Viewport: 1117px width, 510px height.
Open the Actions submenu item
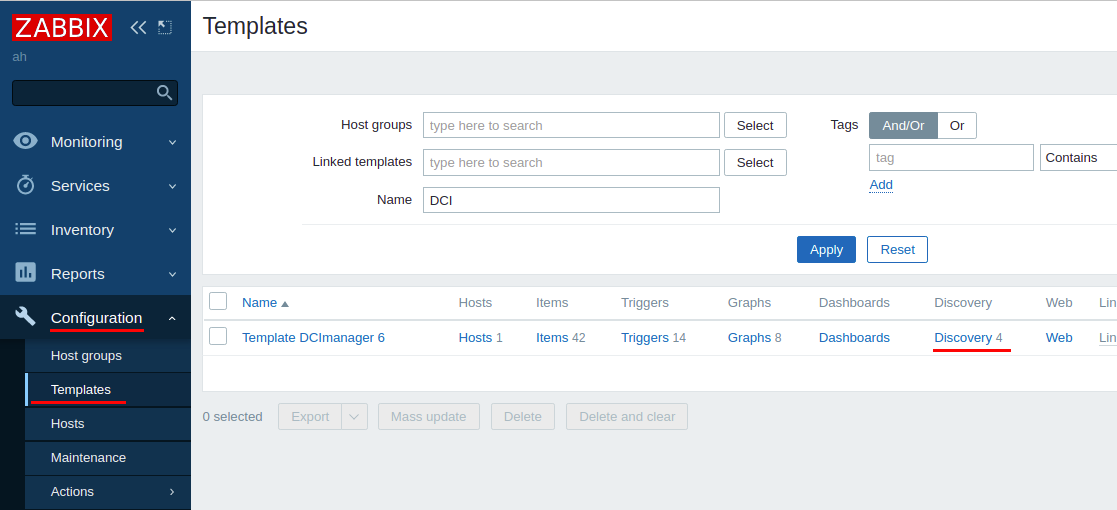108,491
